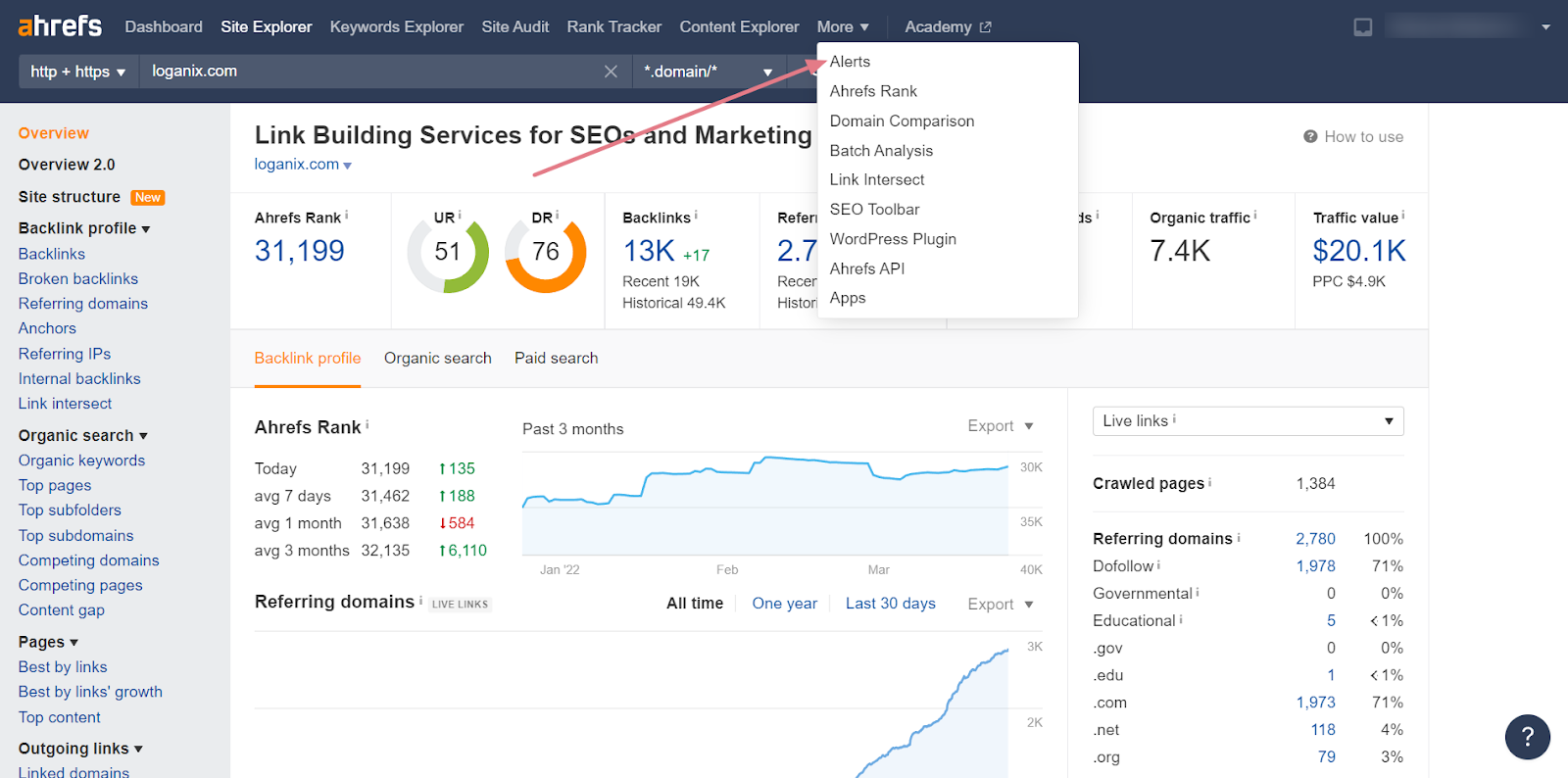Screen dimensions: 1568x778
Task: Open Site Audit in top navigation
Action: (x=515, y=27)
